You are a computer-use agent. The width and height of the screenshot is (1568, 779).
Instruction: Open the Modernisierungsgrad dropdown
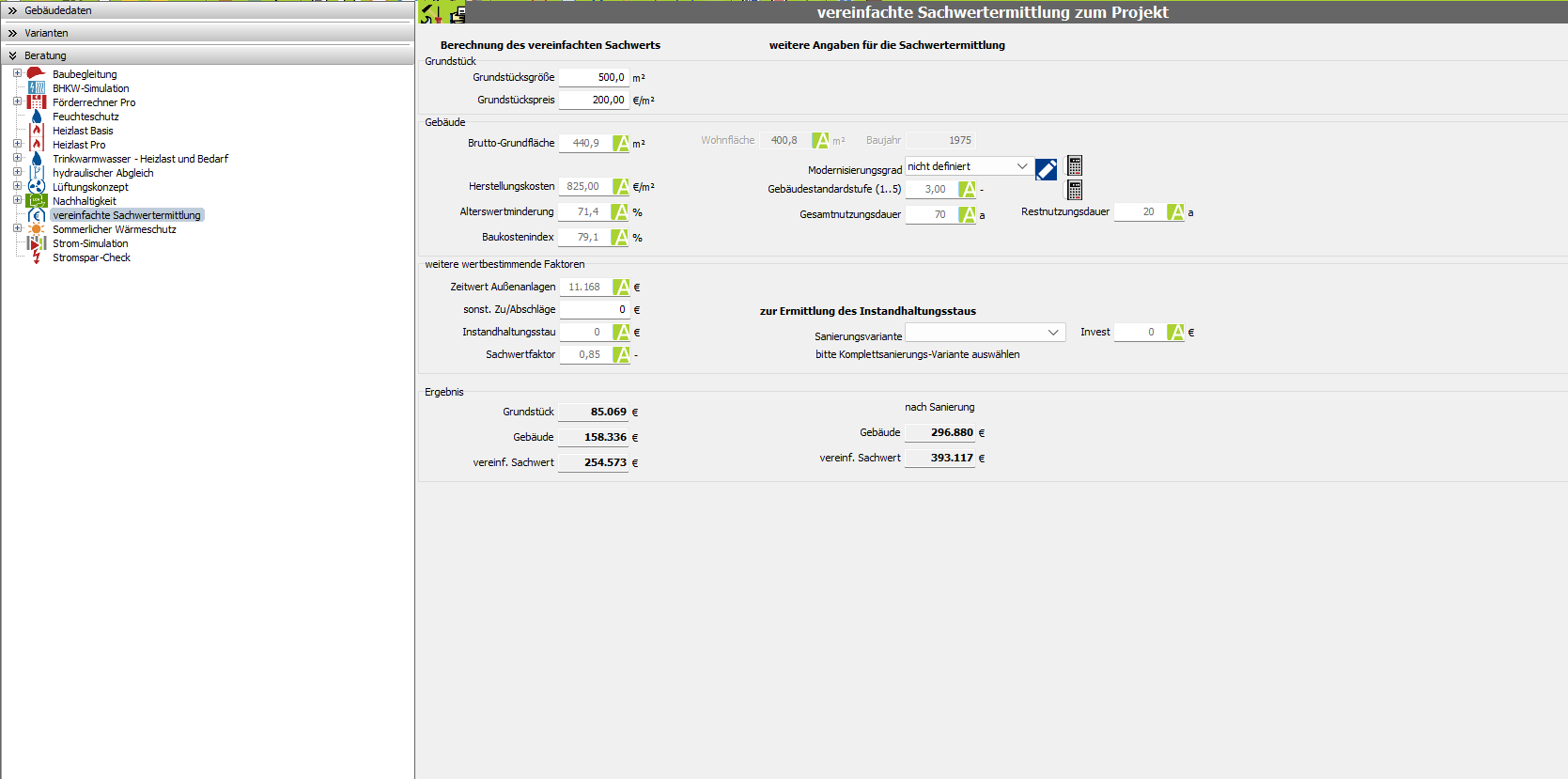1021,166
